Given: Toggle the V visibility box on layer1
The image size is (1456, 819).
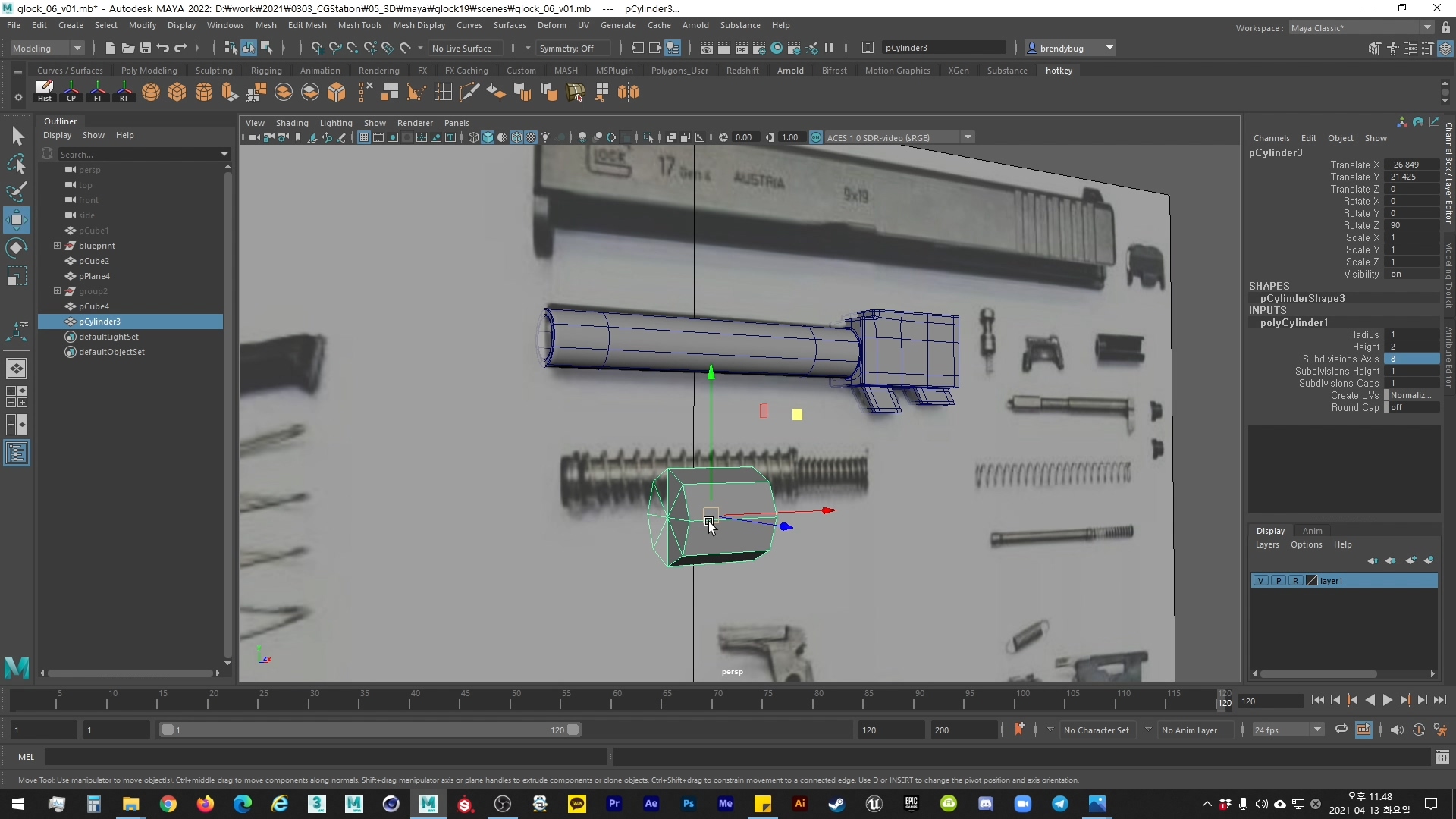Looking at the screenshot, I should (x=1260, y=580).
